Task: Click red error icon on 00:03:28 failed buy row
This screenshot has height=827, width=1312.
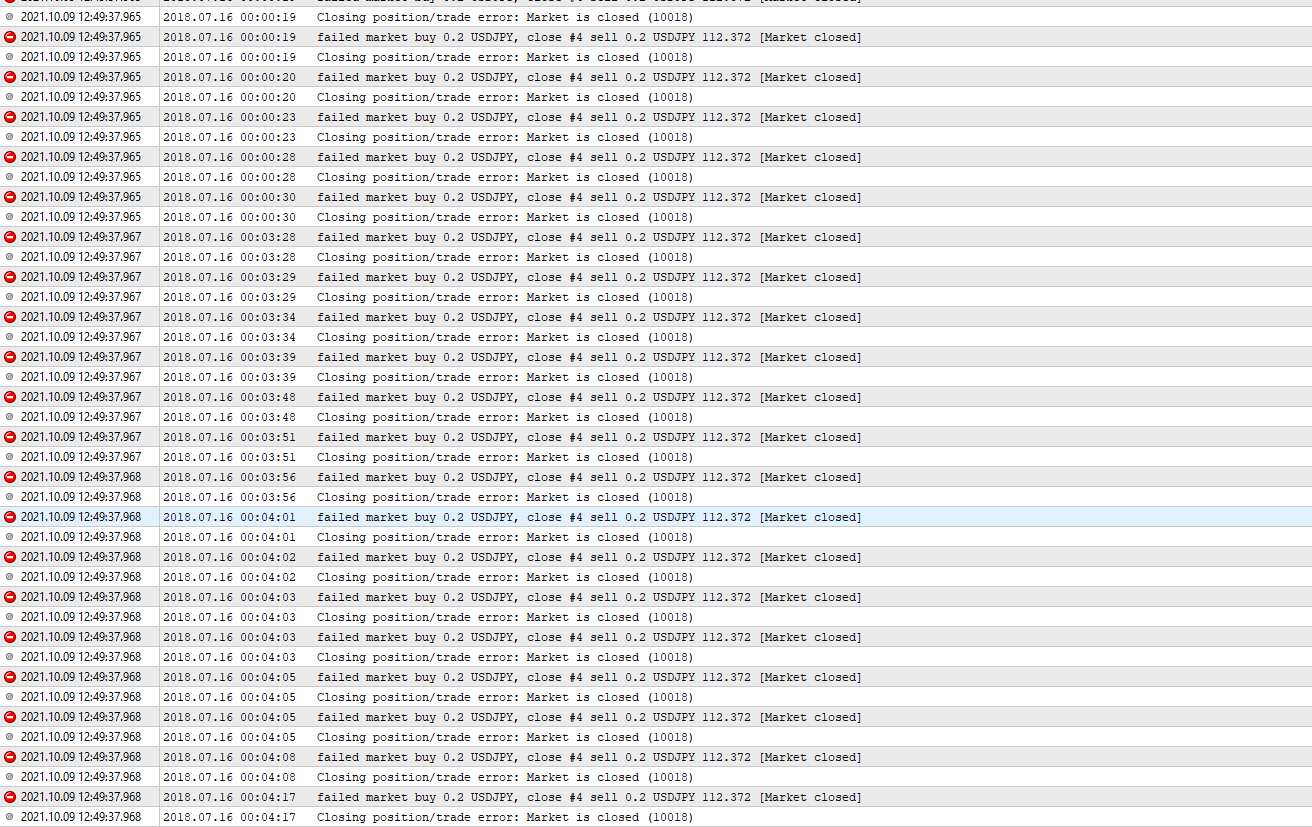Action: click(x=10, y=237)
